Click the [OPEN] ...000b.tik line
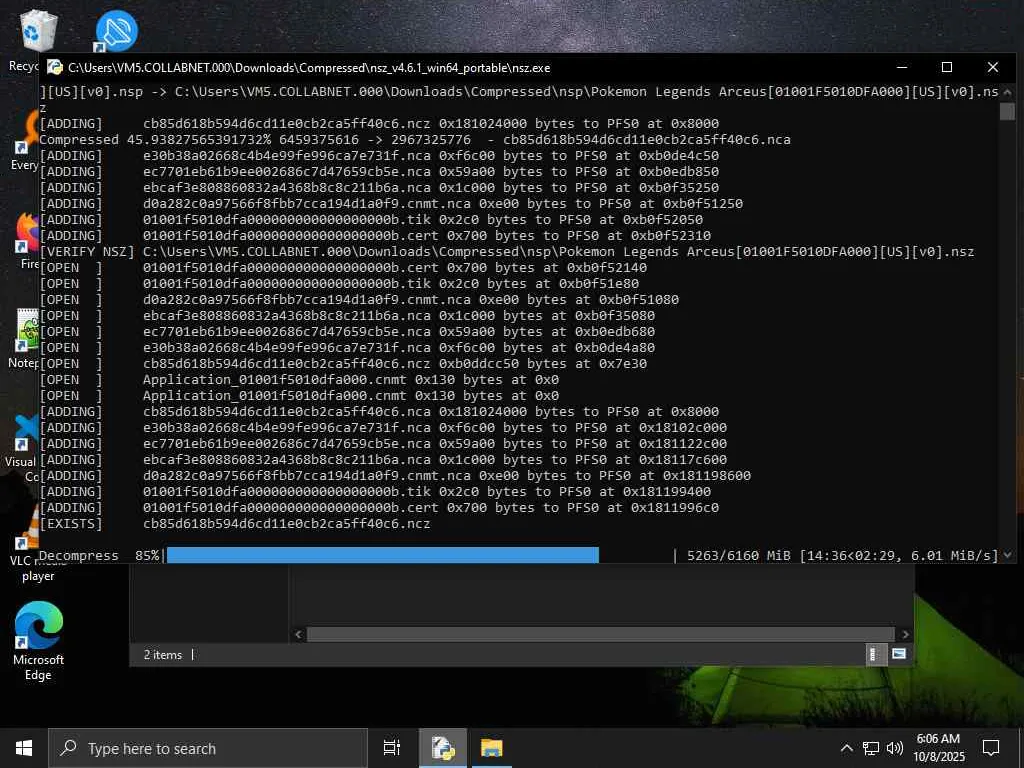1024x768 pixels. click(339, 283)
